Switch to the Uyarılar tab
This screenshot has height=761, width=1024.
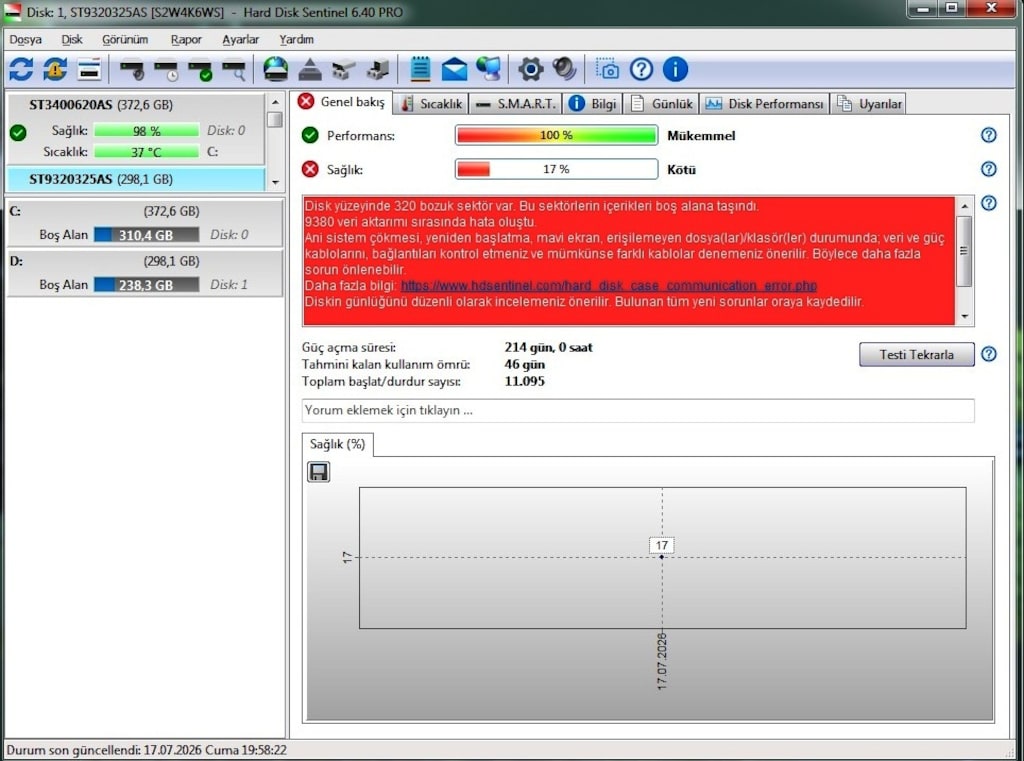click(x=869, y=104)
